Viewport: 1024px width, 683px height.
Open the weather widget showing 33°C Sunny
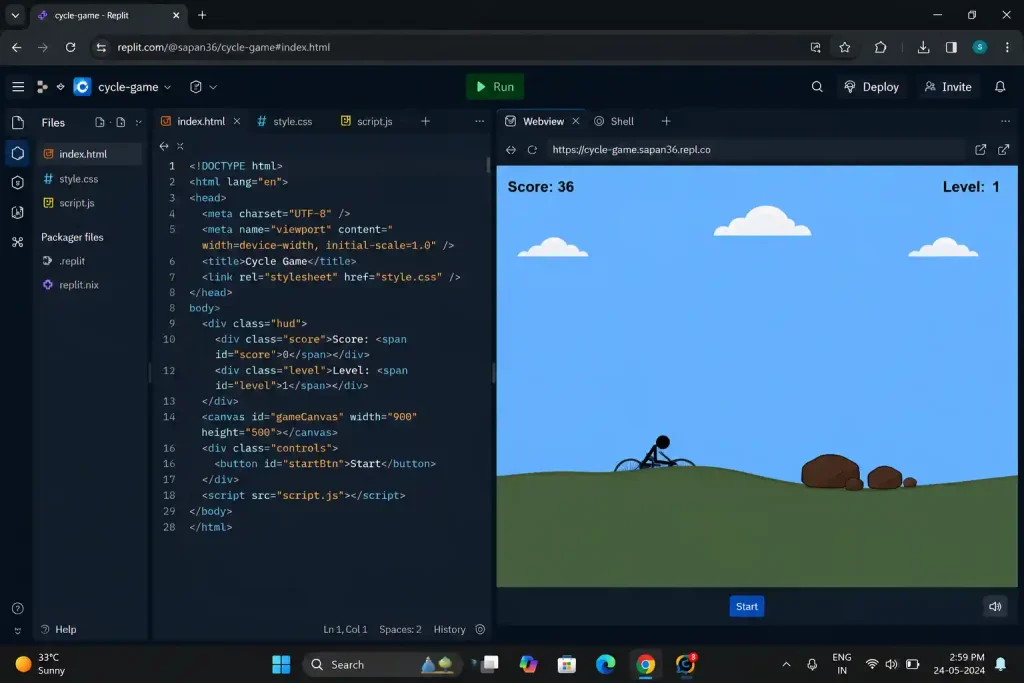(x=40, y=664)
